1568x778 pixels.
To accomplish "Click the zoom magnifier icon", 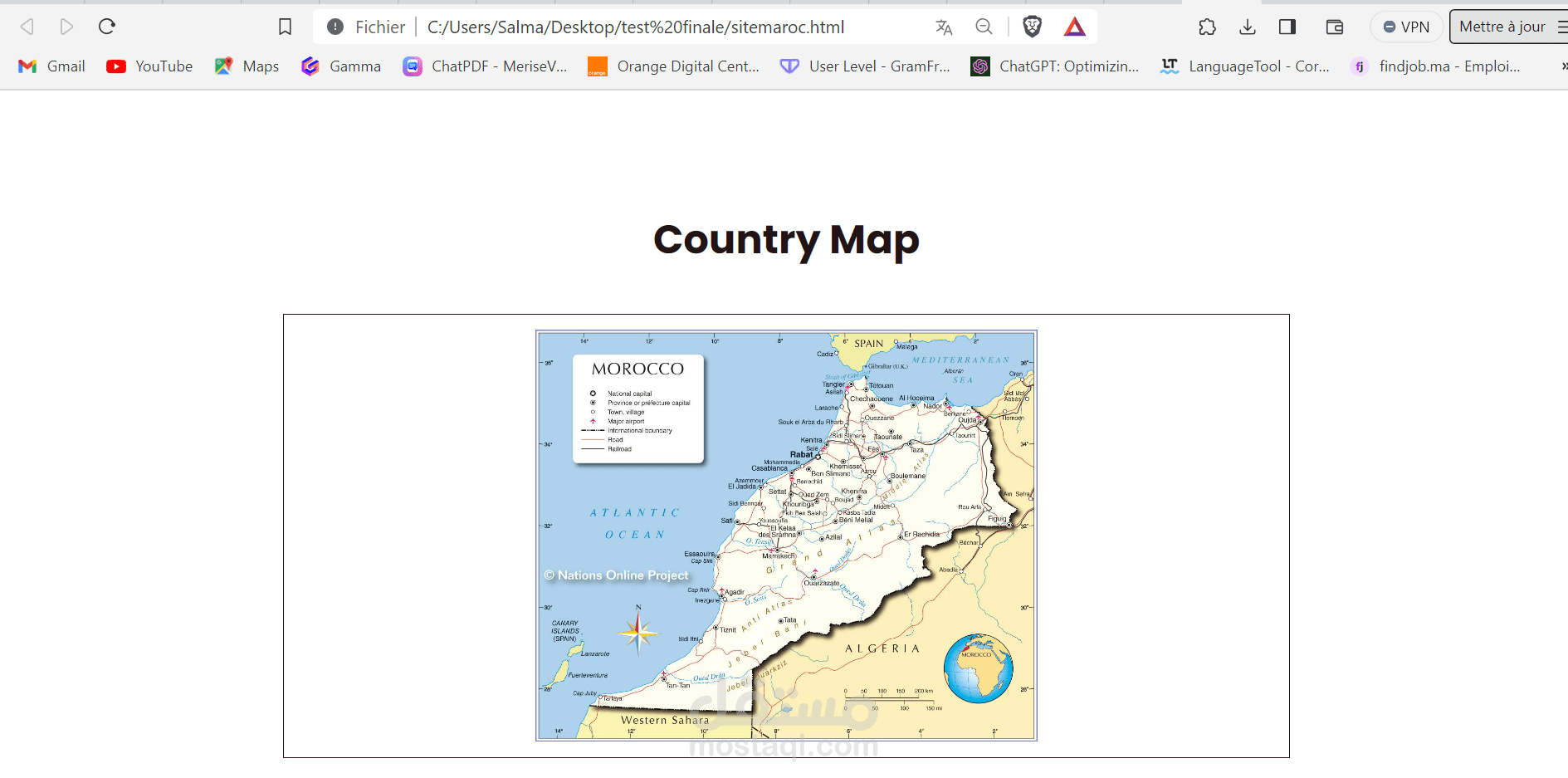I will coord(984,27).
